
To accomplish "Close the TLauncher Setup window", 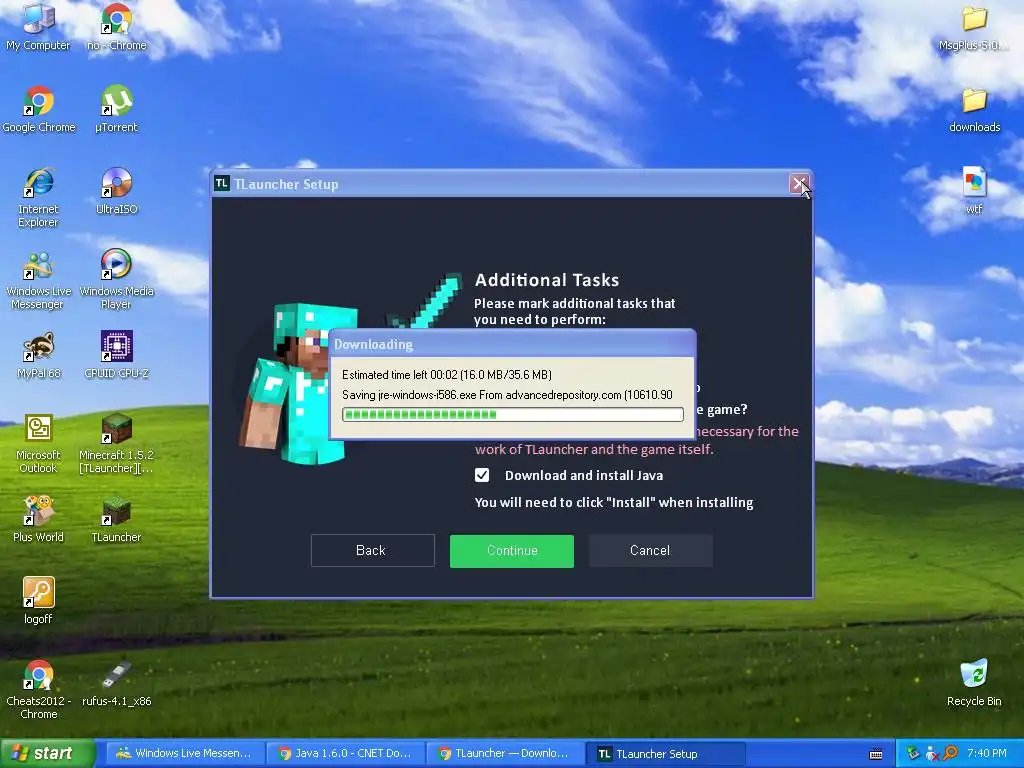I will [799, 184].
